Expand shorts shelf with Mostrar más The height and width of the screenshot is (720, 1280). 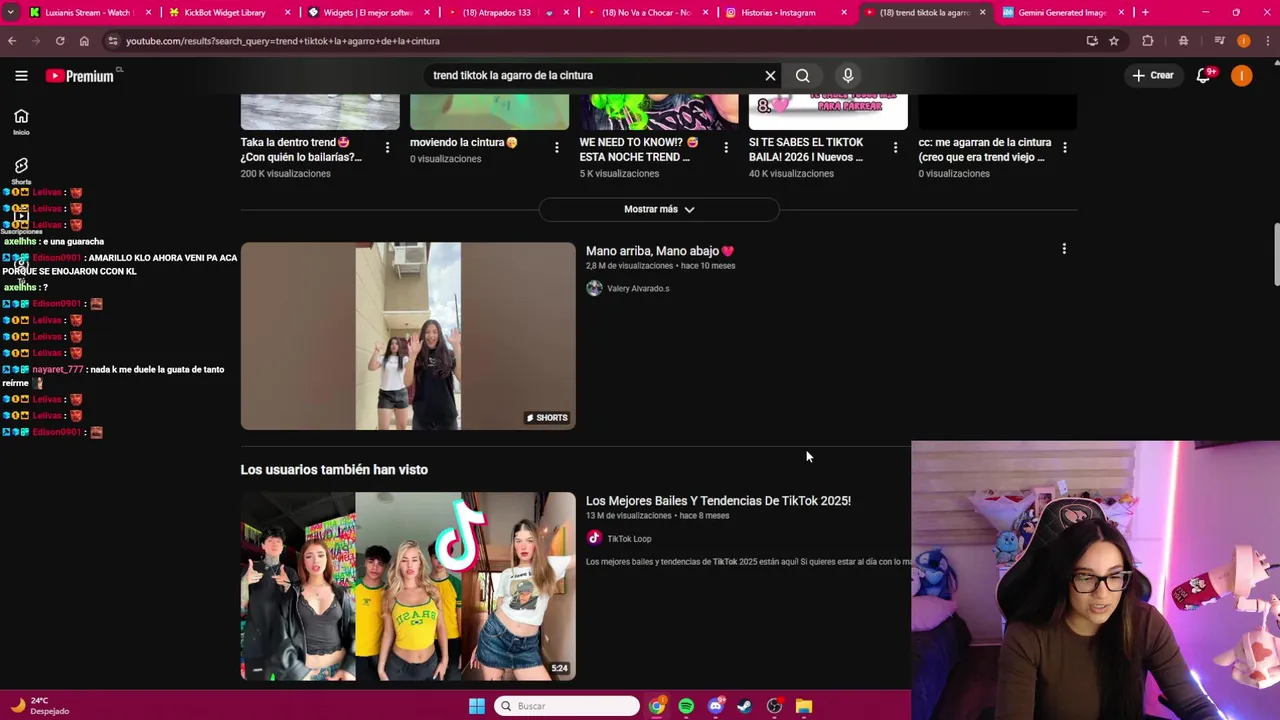pyautogui.click(x=659, y=209)
